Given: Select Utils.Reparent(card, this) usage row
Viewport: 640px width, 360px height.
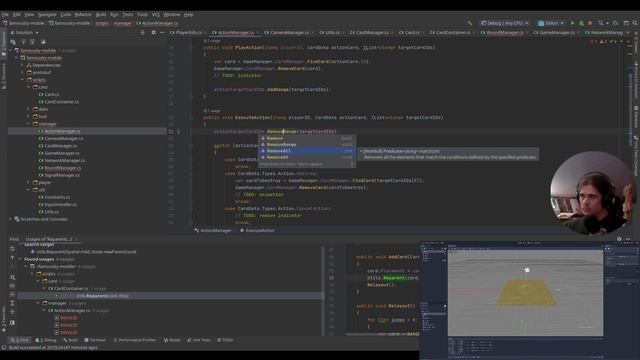Looking at the screenshot, I should (x=170, y=296).
